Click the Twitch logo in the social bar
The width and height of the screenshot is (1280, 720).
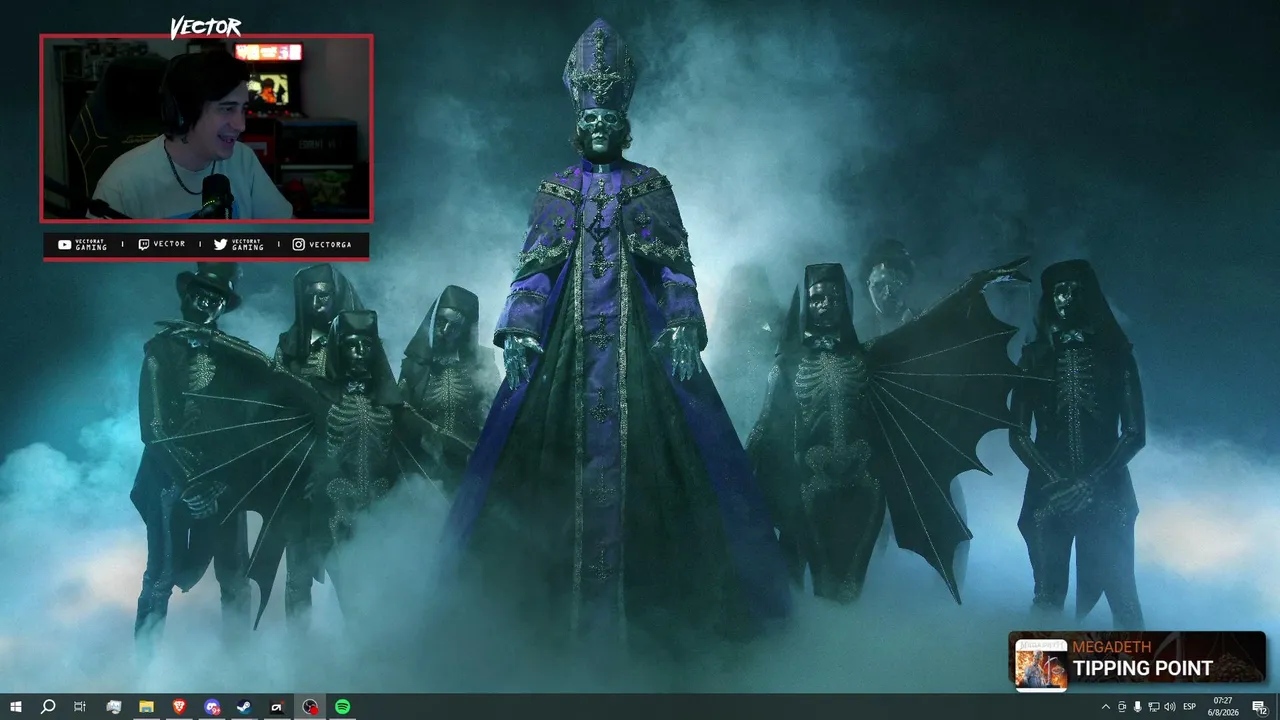143,244
